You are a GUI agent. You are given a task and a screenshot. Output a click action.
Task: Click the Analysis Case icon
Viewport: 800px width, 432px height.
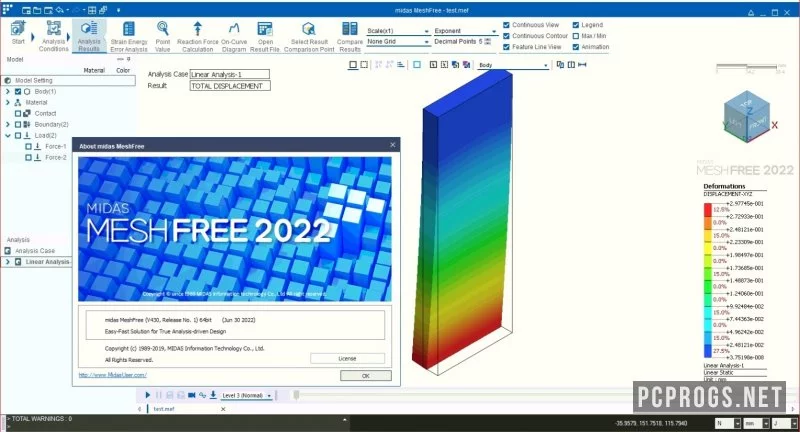tap(8, 251)
